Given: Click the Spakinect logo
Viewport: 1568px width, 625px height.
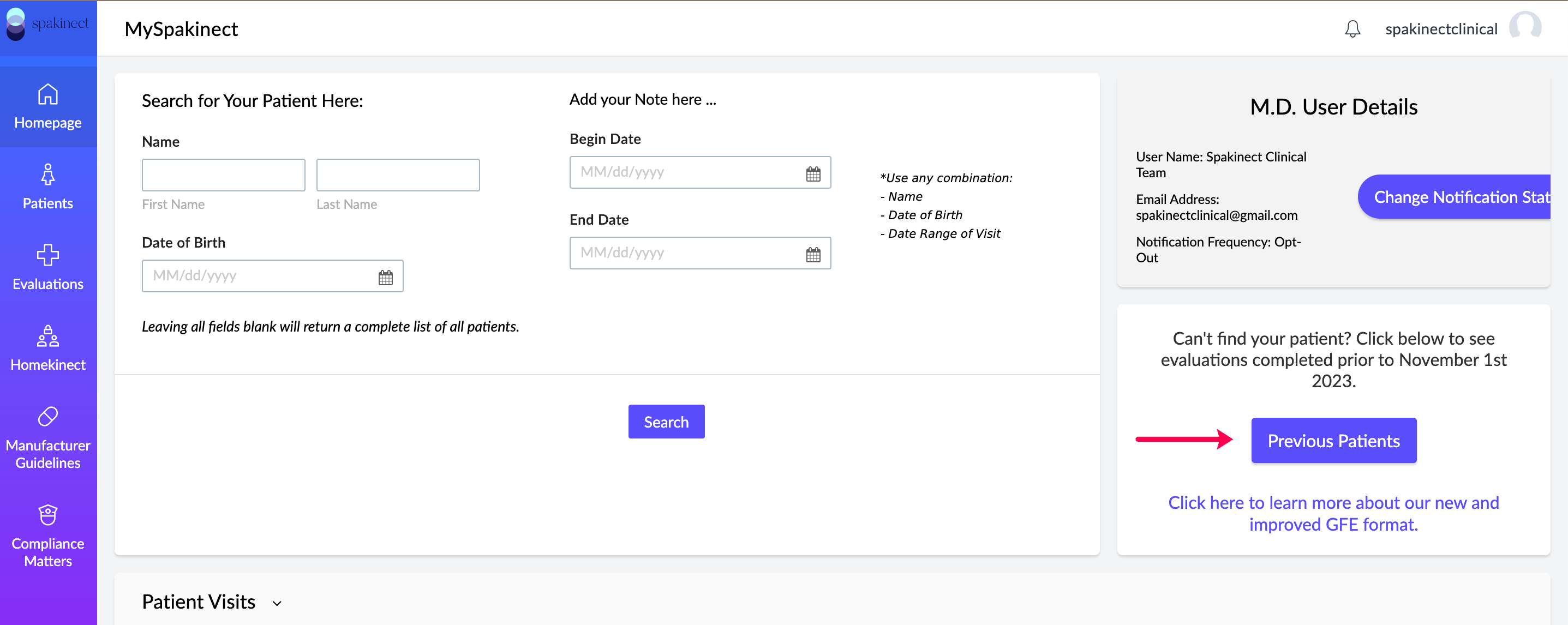Looking at the screenshot, I should (47, 25).
